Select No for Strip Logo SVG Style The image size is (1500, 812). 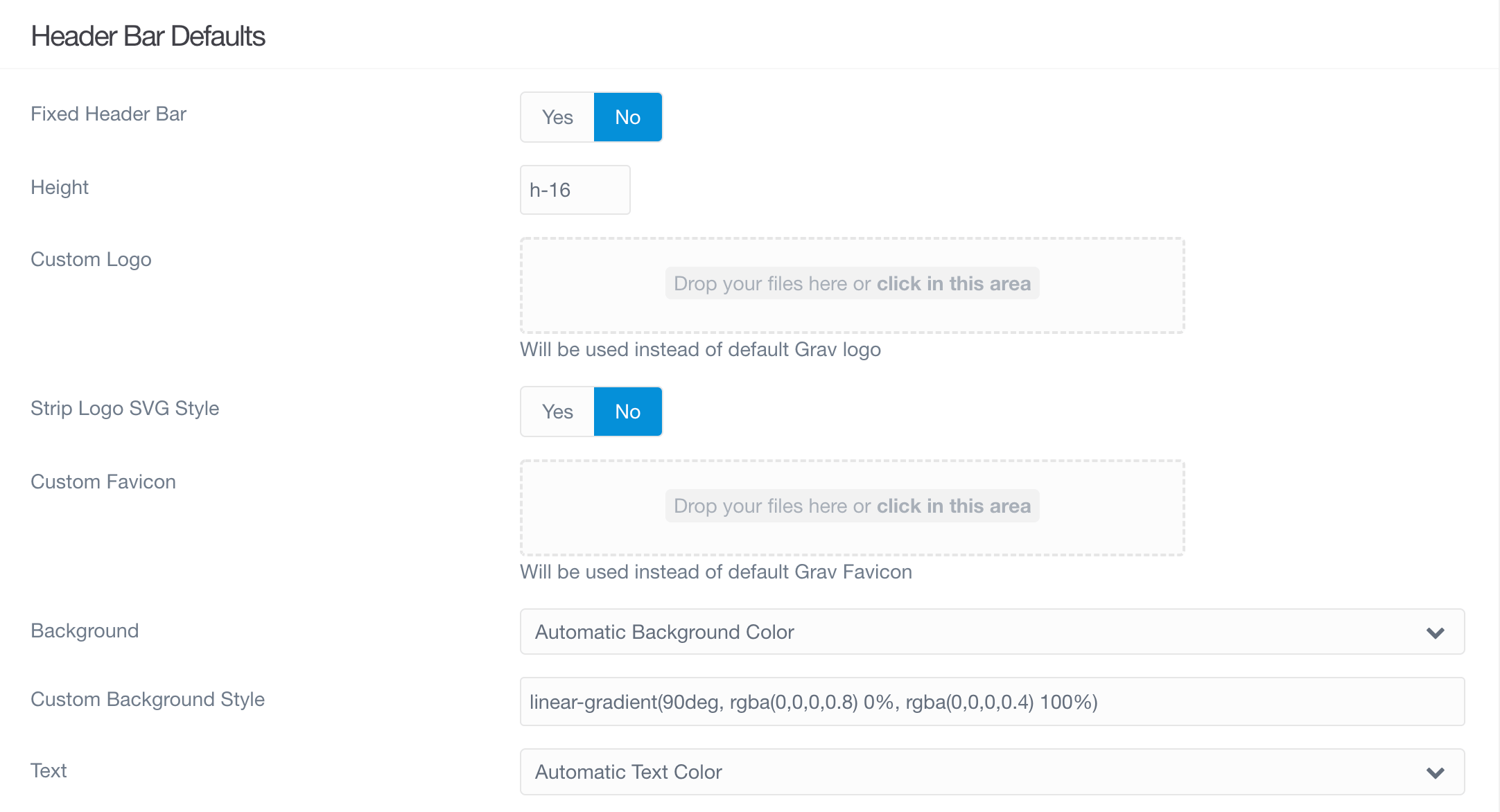point(628,412)
